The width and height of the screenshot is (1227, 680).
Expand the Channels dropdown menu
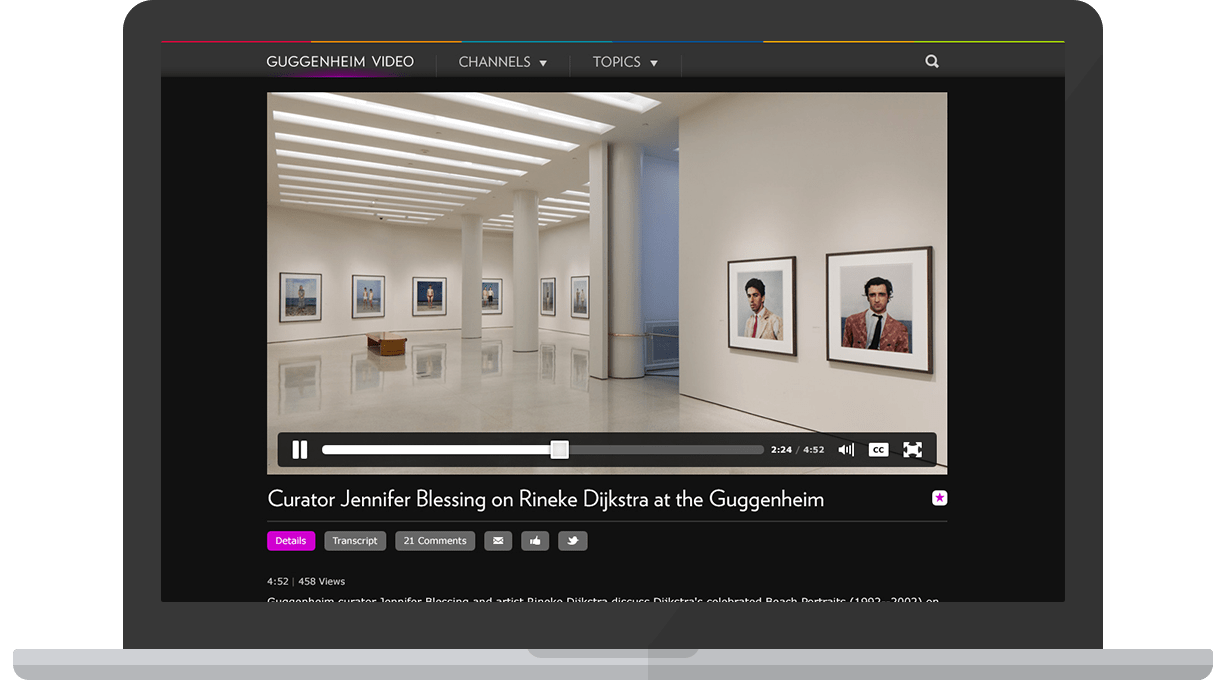[x=503, y=62]
